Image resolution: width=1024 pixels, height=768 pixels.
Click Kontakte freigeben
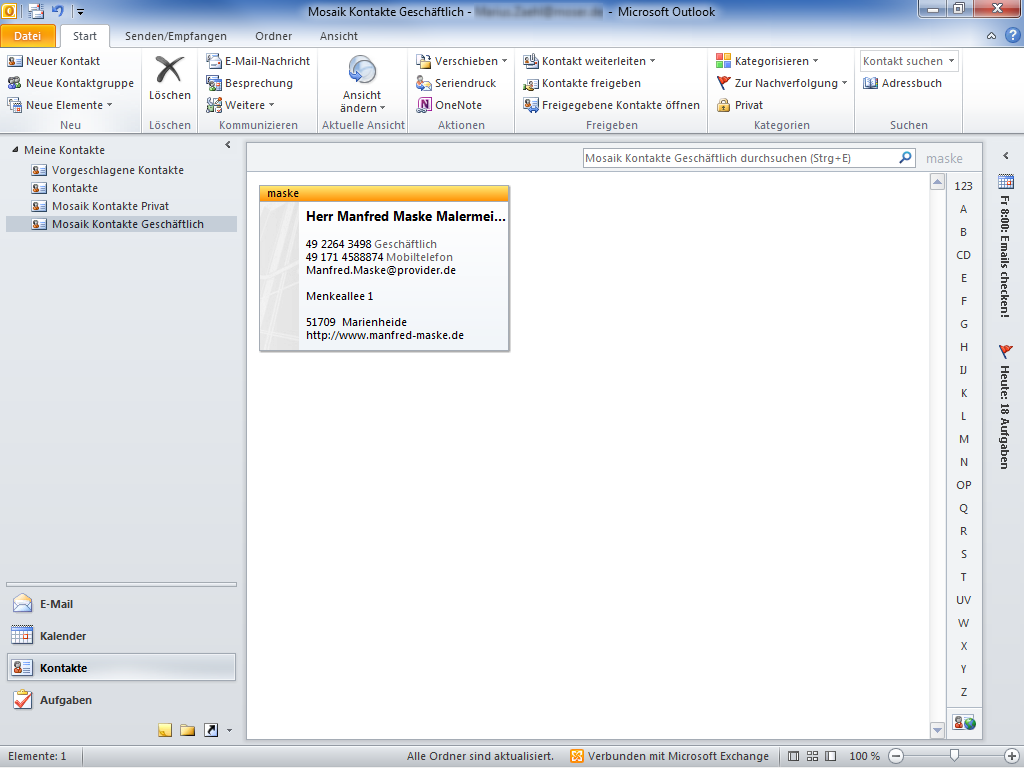(582, 83)
